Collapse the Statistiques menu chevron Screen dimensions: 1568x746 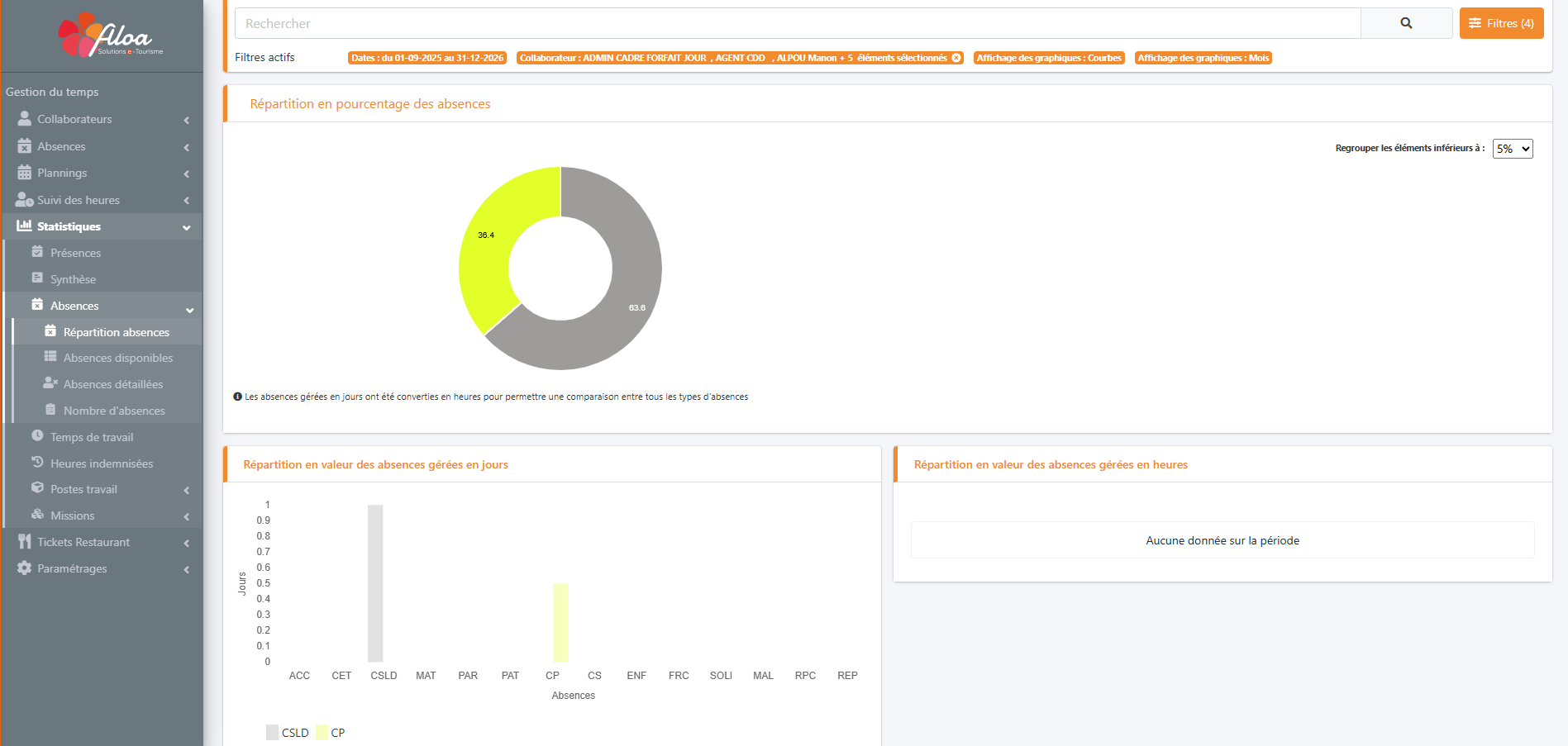point(187,227)
